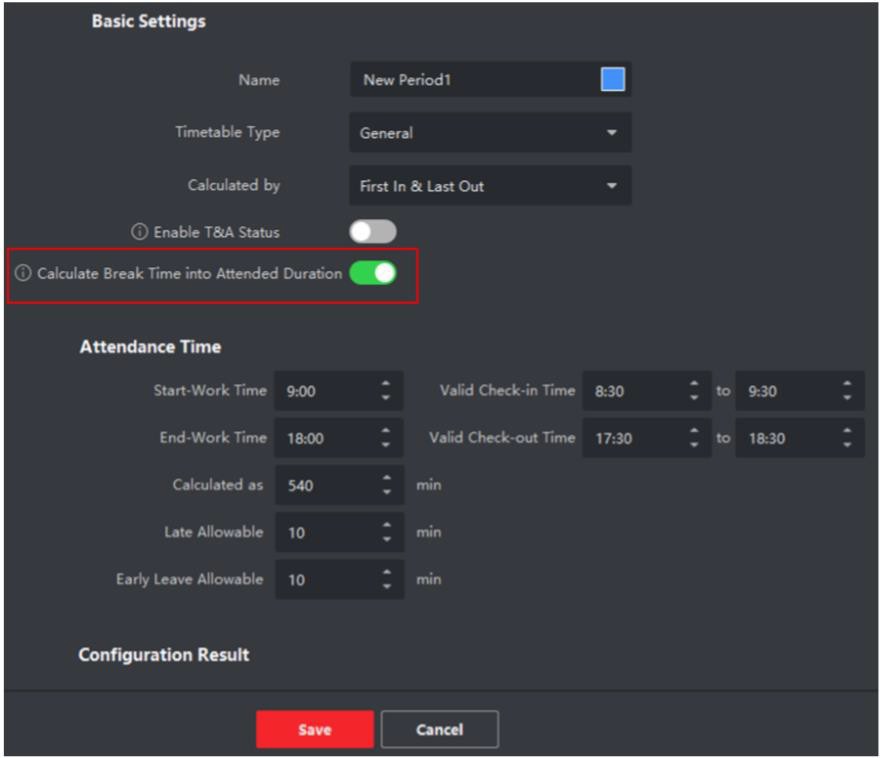Decrease Valid Check-out end time 18:30
The image size is (883, 758).
click(848, 444)
